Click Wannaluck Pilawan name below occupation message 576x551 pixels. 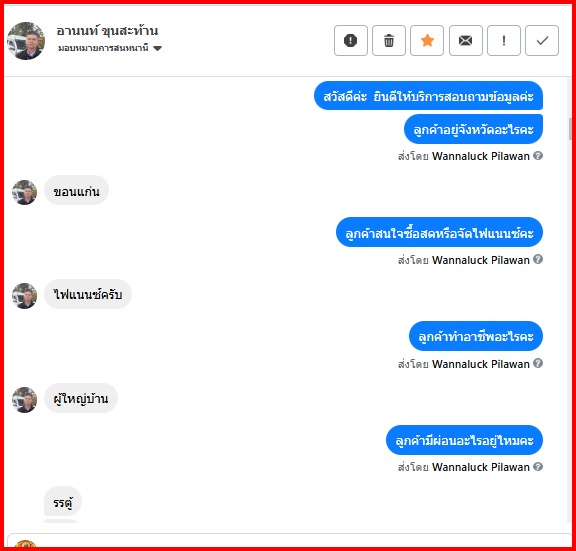point(480,364)
